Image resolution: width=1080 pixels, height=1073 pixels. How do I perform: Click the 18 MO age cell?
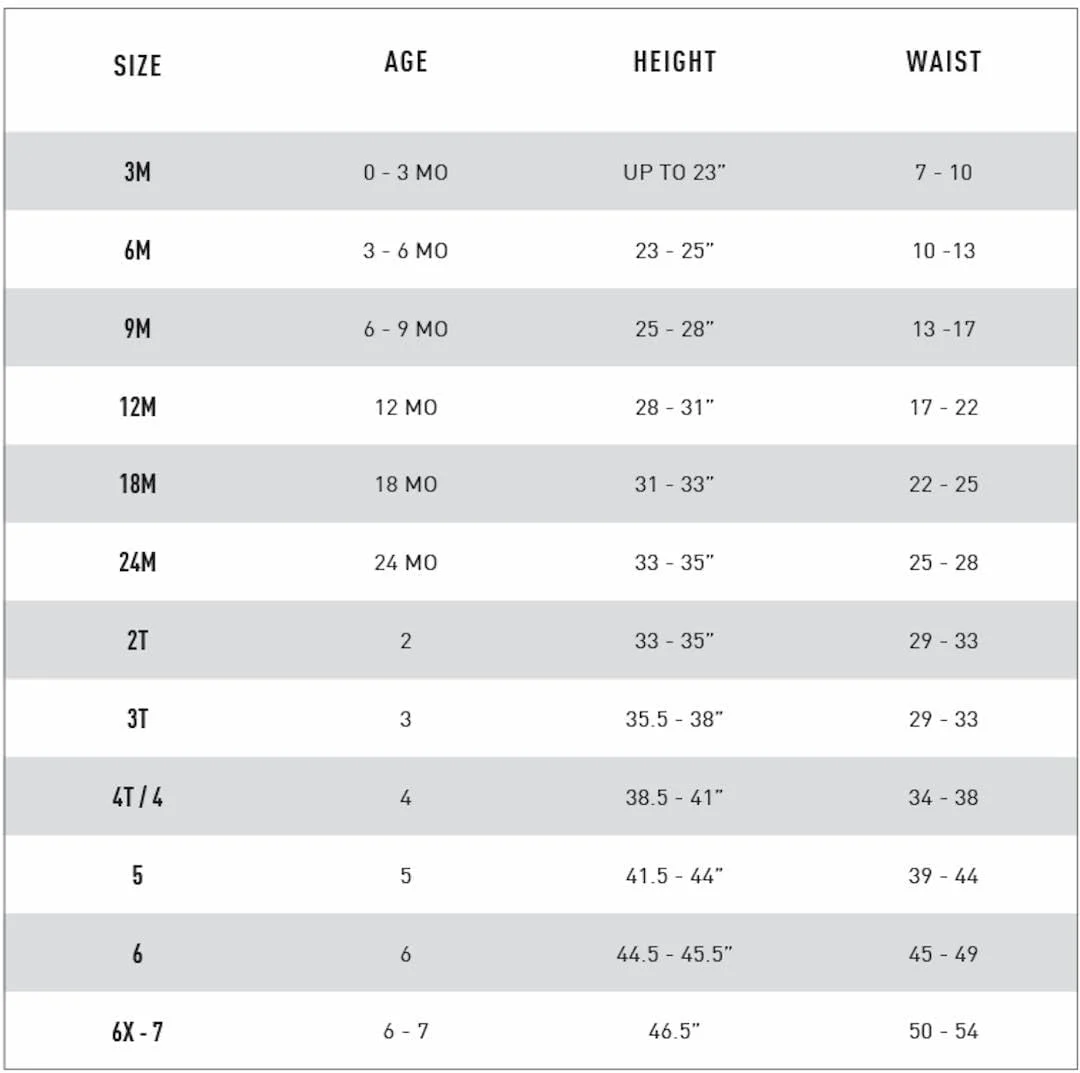405,485
